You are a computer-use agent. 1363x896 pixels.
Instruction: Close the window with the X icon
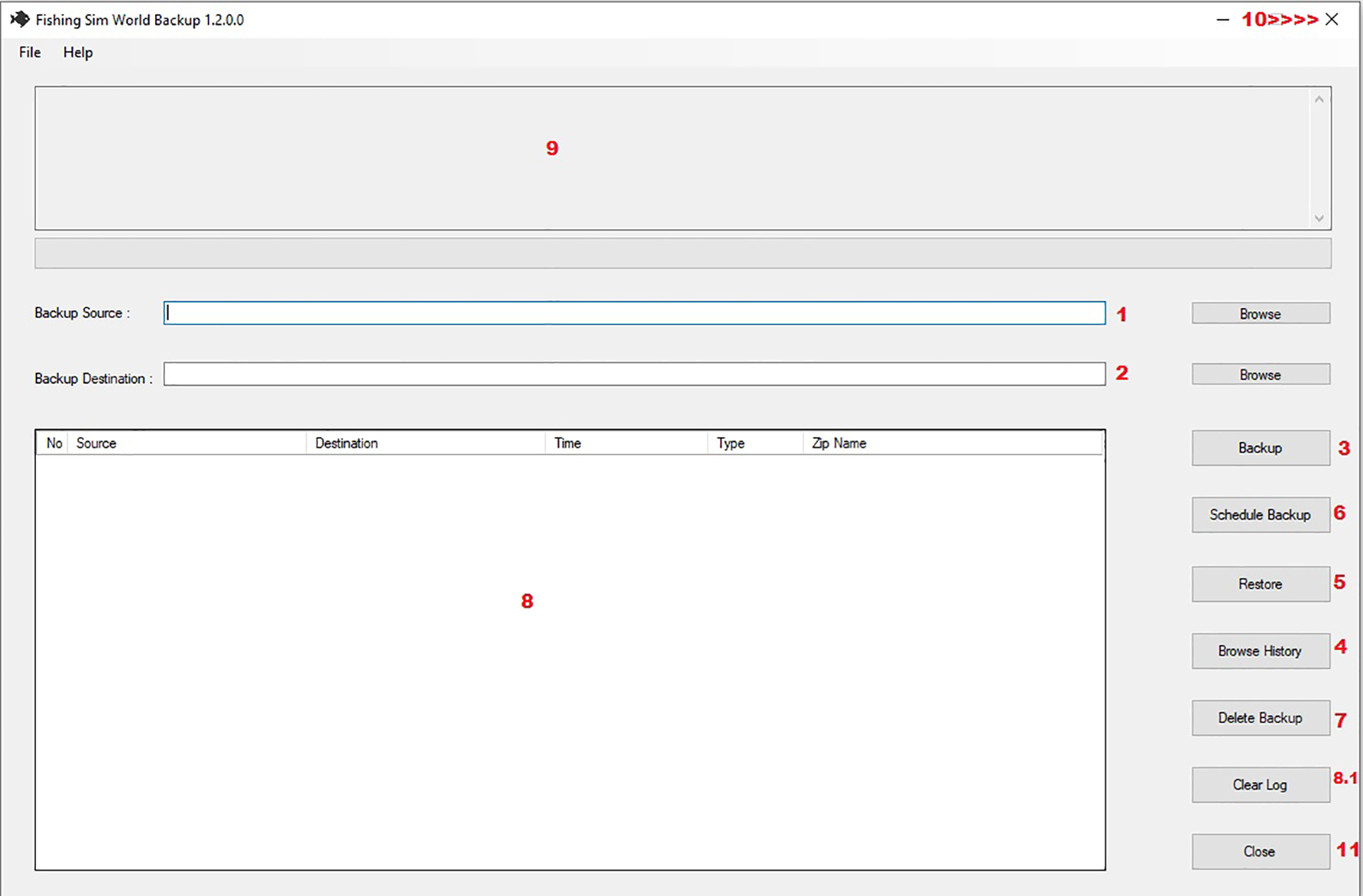[x=1332, y=20]
